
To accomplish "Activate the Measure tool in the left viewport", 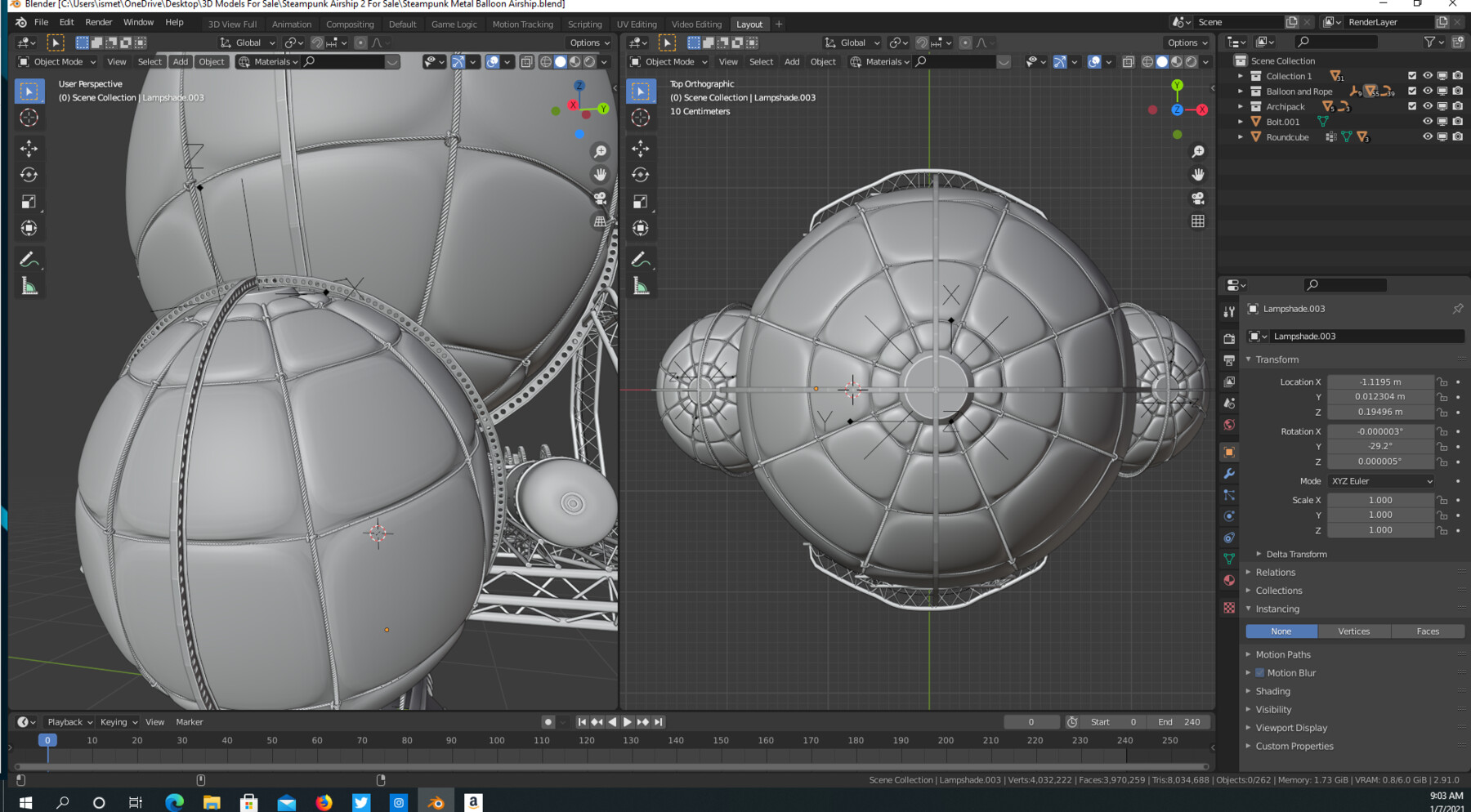I will click(29, 284).
